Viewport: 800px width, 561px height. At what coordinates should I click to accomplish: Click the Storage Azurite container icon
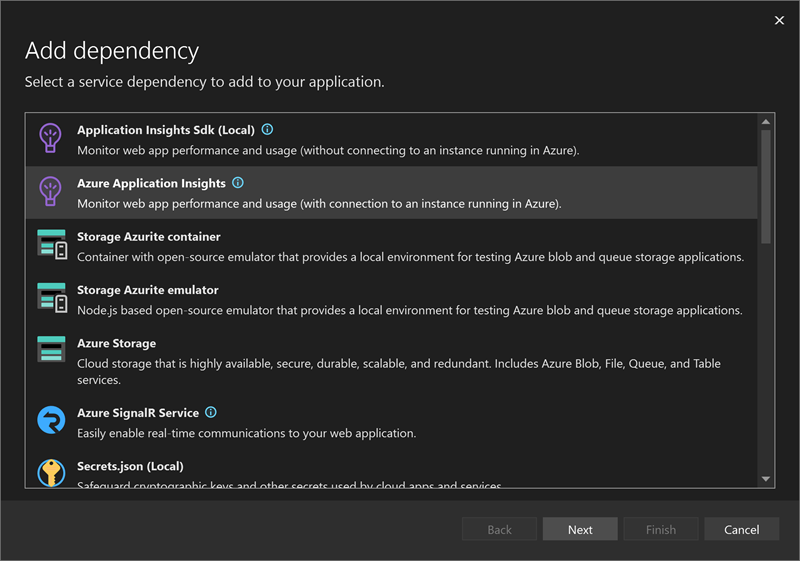(52, 244)
